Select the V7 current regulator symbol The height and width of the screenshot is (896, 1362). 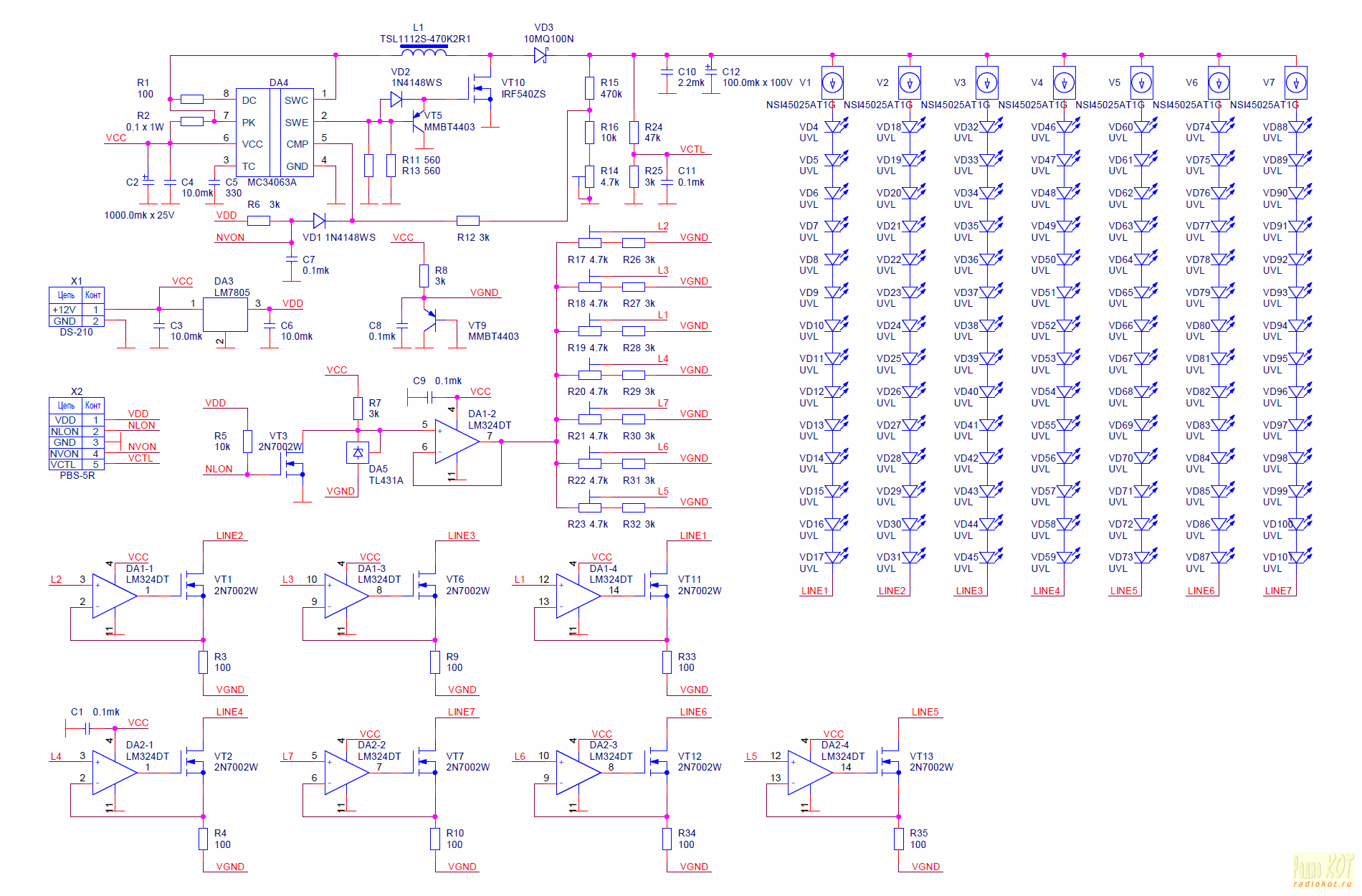pos(1296,83)
